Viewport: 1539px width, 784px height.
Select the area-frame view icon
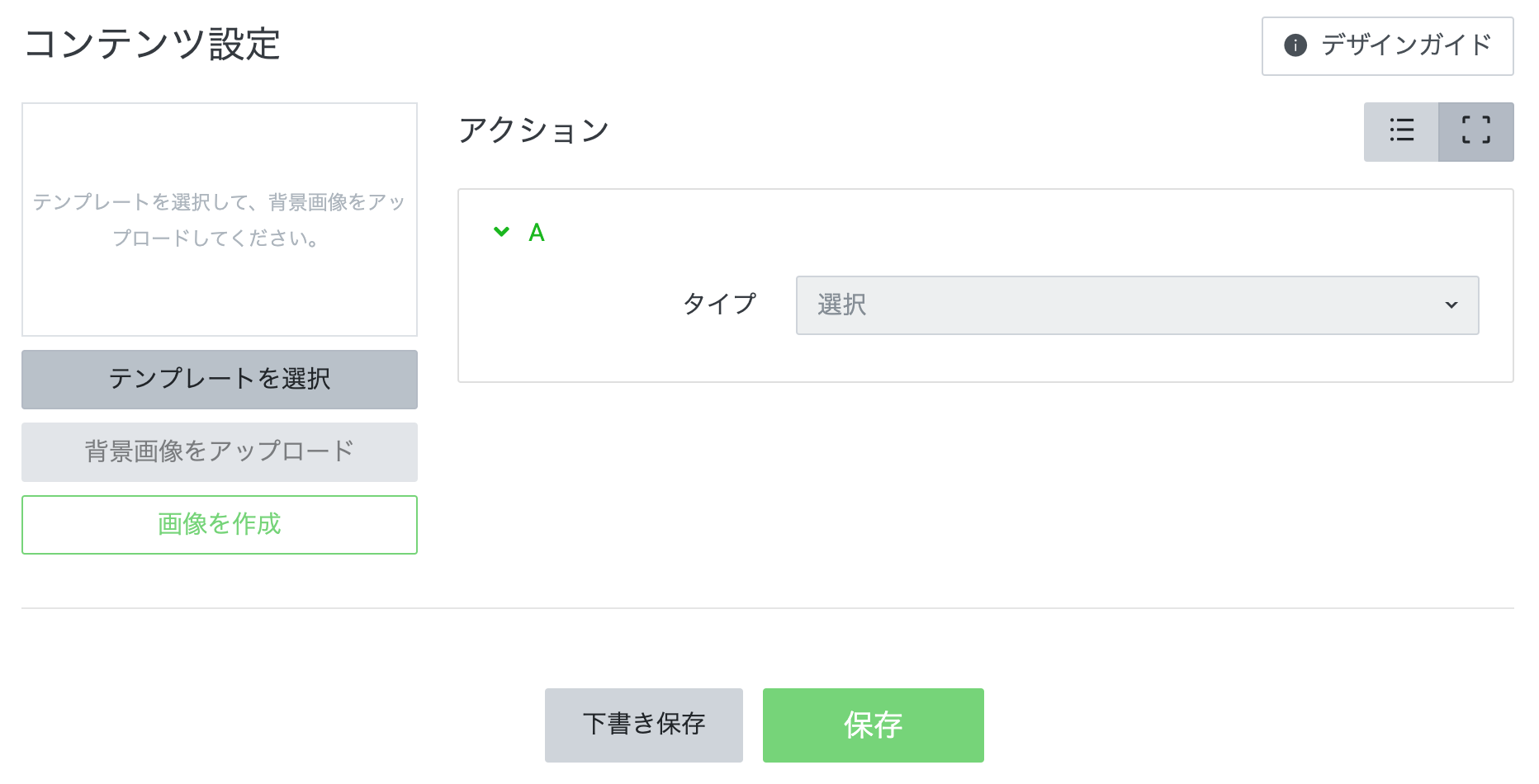[x=1475, y=131]
